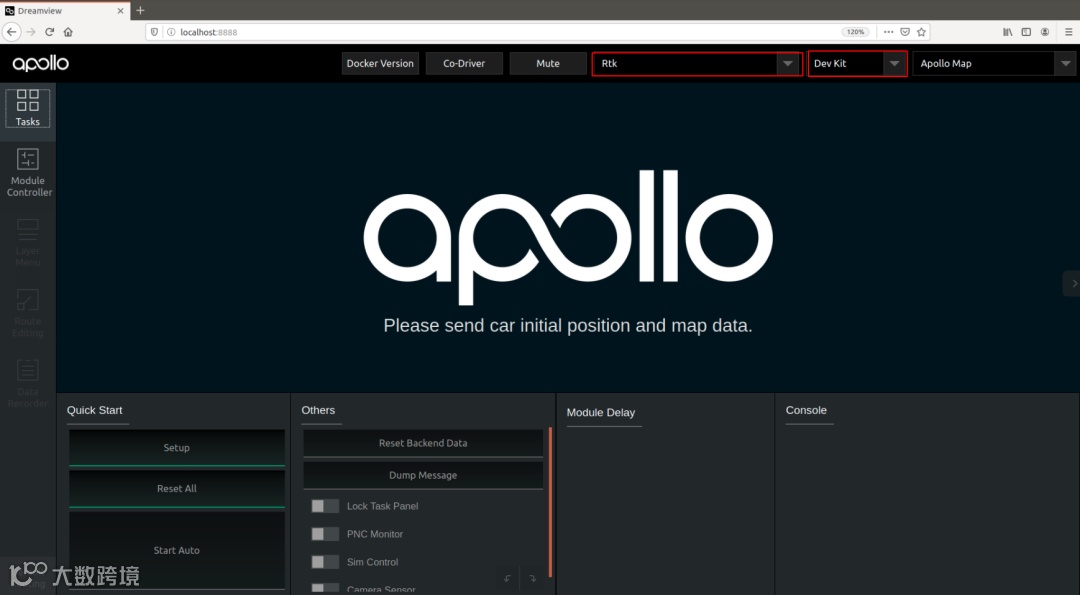This screenshot has height=595, width=1080.
Task: Go back with the browser back arrow
Action: point(12,32)
